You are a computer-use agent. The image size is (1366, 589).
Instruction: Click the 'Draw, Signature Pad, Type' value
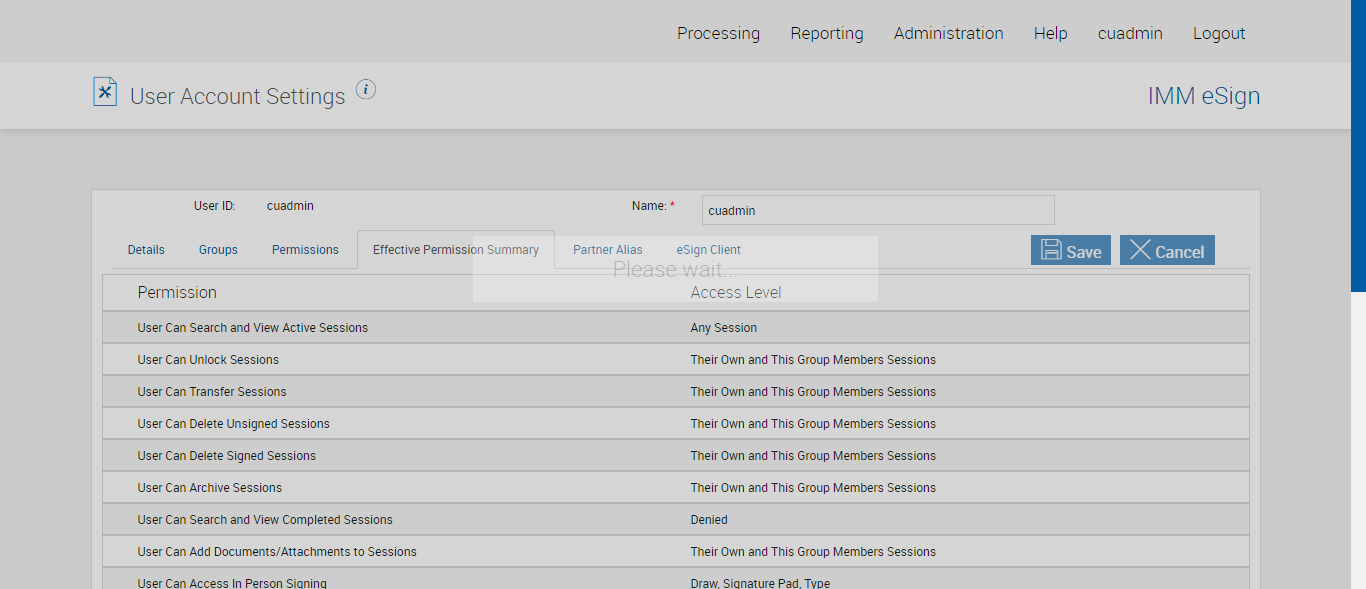click(x=760, y=583)
